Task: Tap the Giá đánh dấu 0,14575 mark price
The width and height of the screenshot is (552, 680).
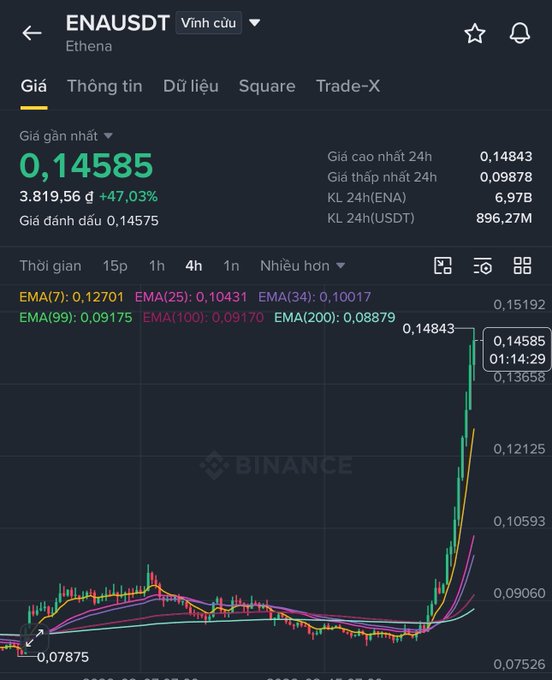Action: (89, 221)
